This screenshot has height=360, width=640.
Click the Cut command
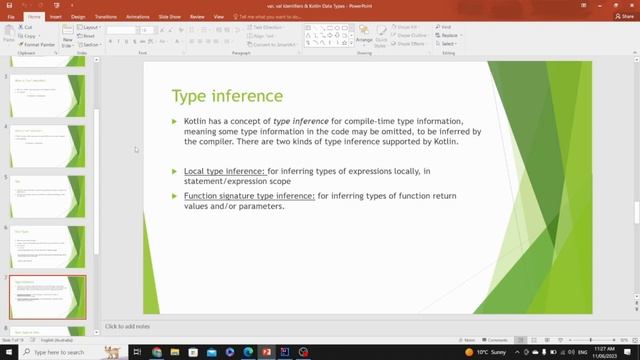25,27
